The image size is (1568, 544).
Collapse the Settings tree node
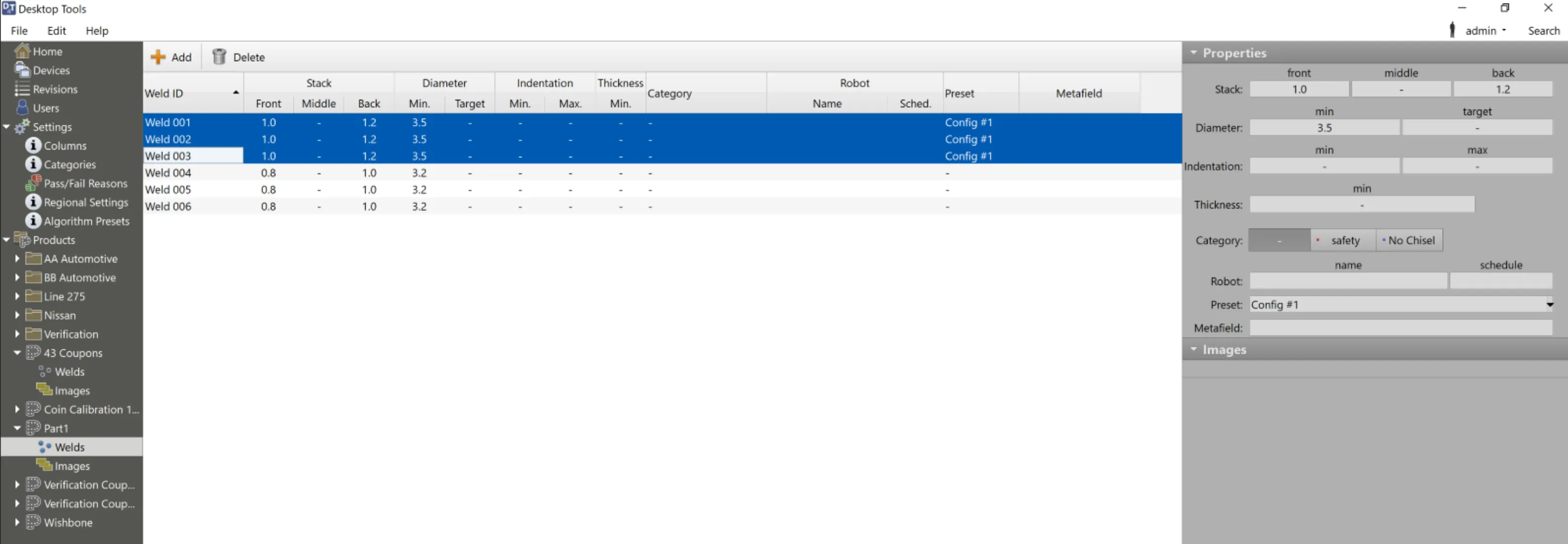pos(7,127)
